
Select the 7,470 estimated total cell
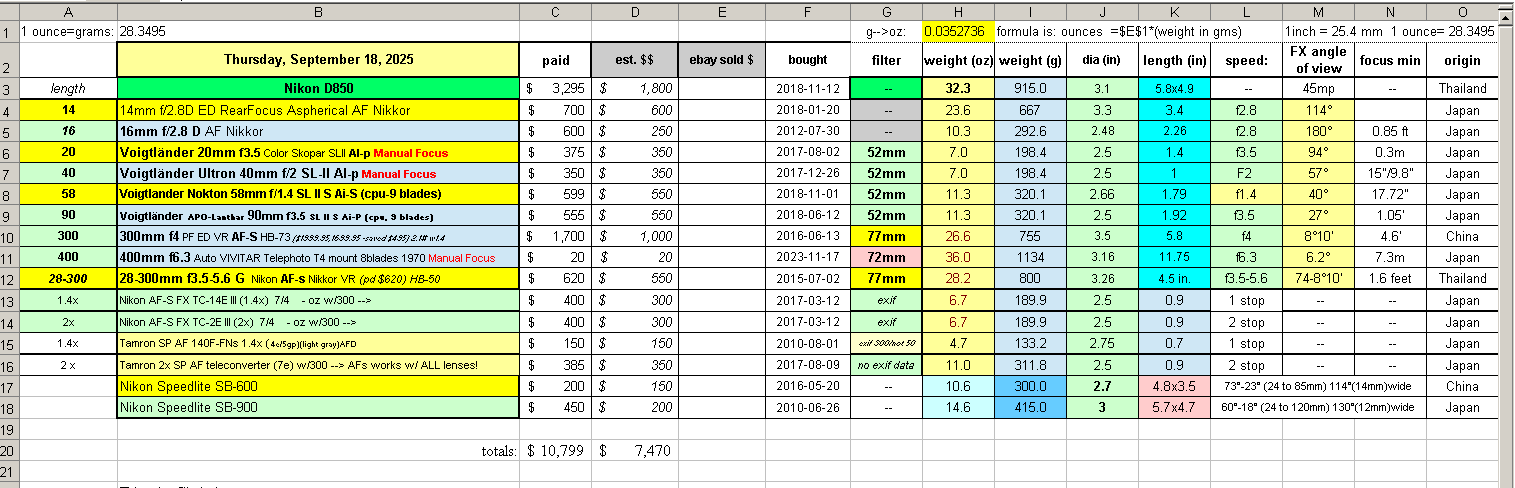[634, 451]
